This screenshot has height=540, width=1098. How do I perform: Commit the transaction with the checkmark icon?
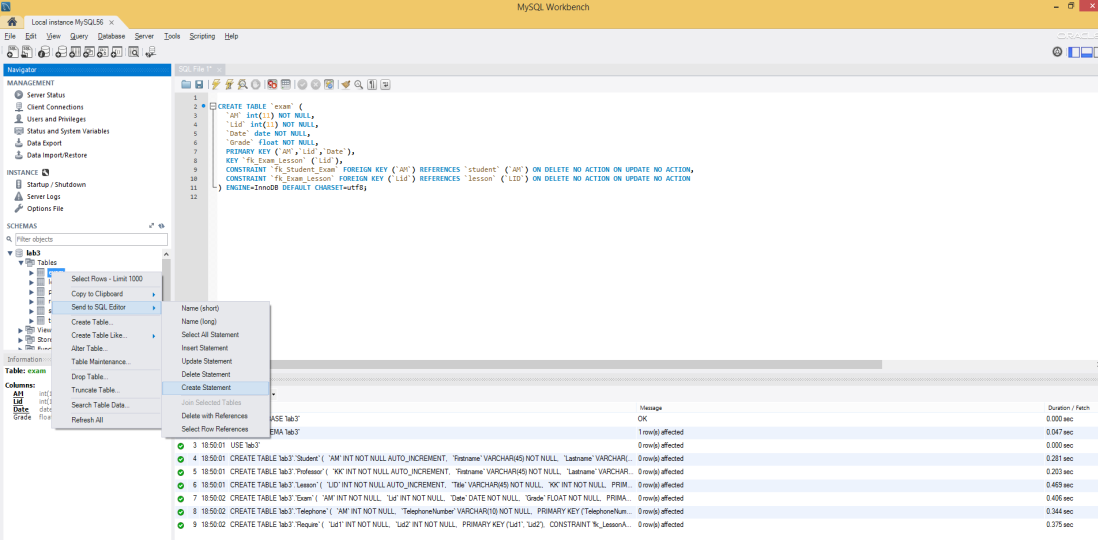tap(302, 84)
